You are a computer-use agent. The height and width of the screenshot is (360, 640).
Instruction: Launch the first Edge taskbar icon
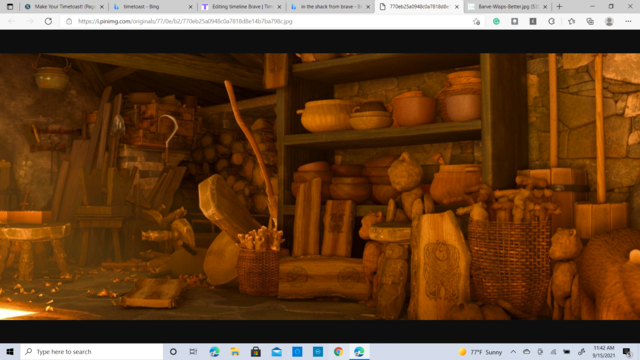point(214,351)
